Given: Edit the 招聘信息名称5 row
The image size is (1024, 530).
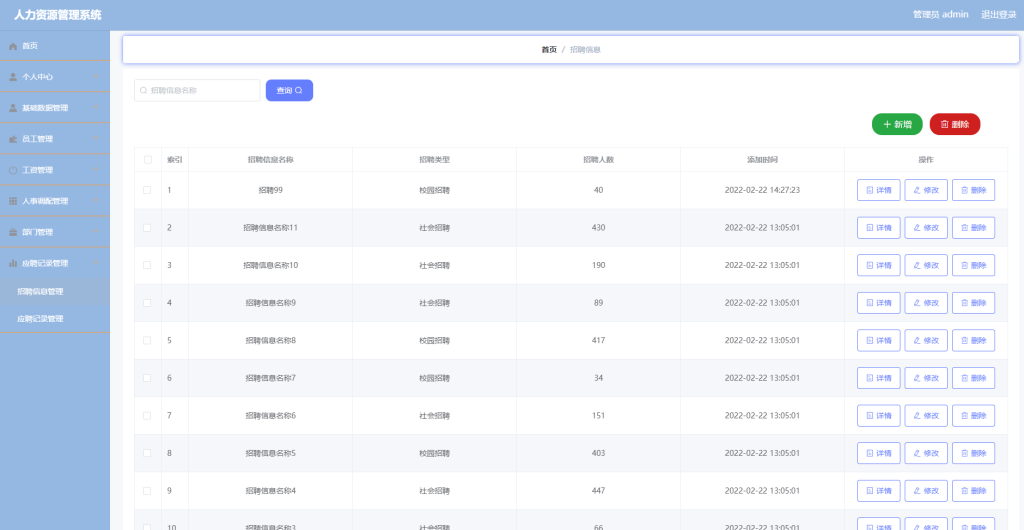Looking at the screenshot, I should tap(926, 453).
